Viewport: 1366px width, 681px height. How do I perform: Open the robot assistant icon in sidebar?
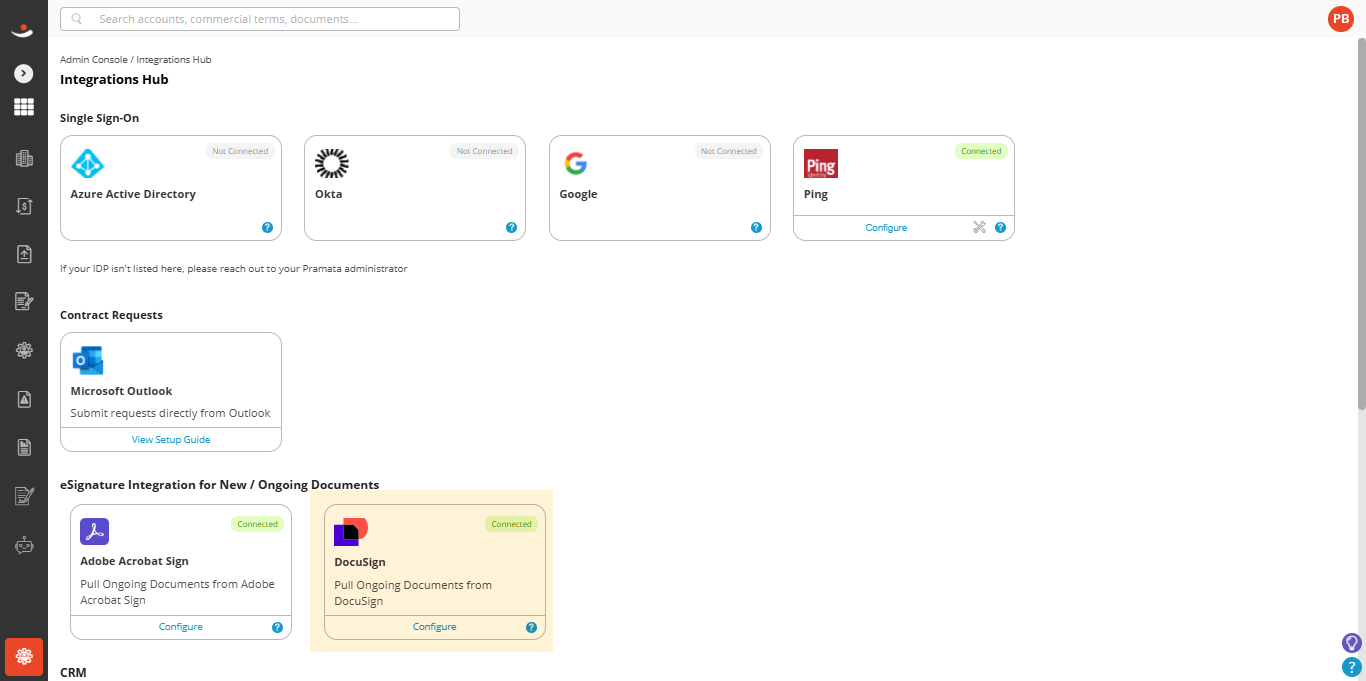pyautogui.click(x=24, y=546)
